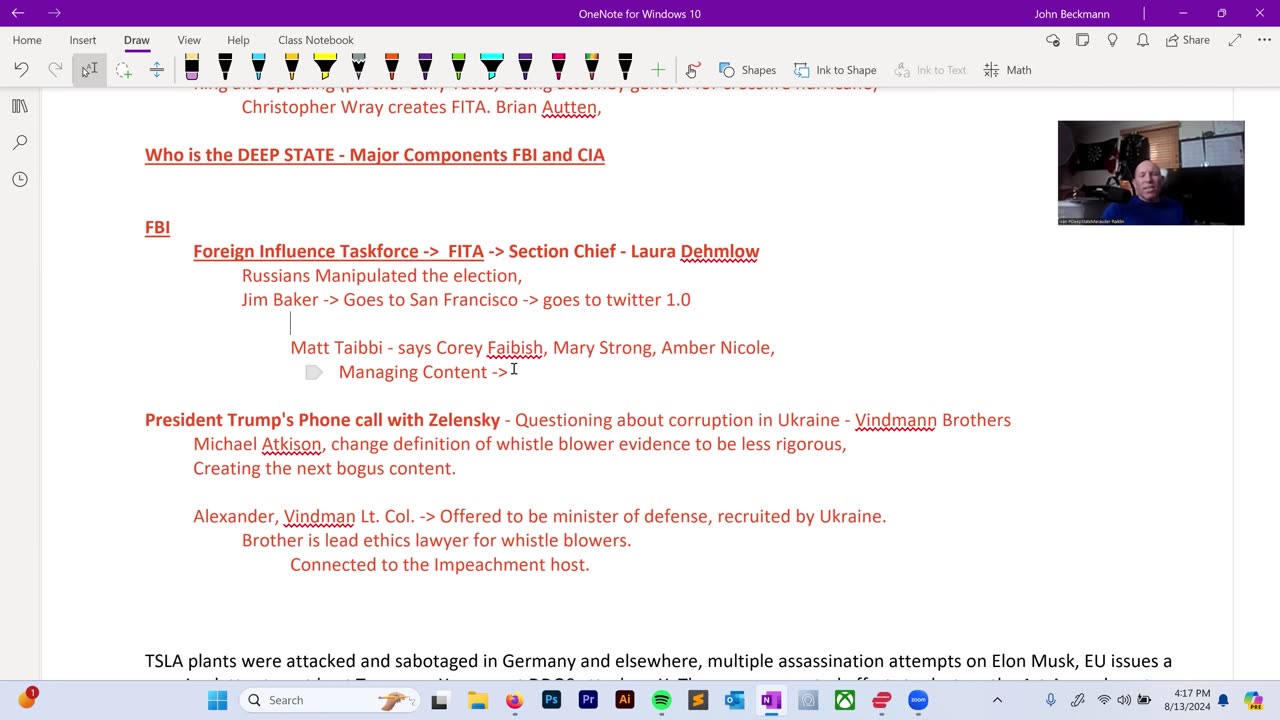Show notebook navigation pane
The width and height of the screenshot is (1280, 720).
pos(19,106)
